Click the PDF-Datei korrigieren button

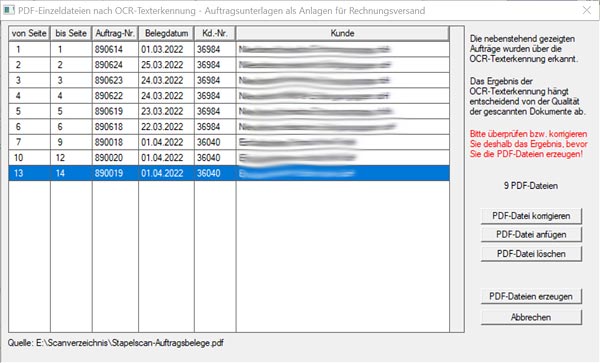click(x=531, y=216)
